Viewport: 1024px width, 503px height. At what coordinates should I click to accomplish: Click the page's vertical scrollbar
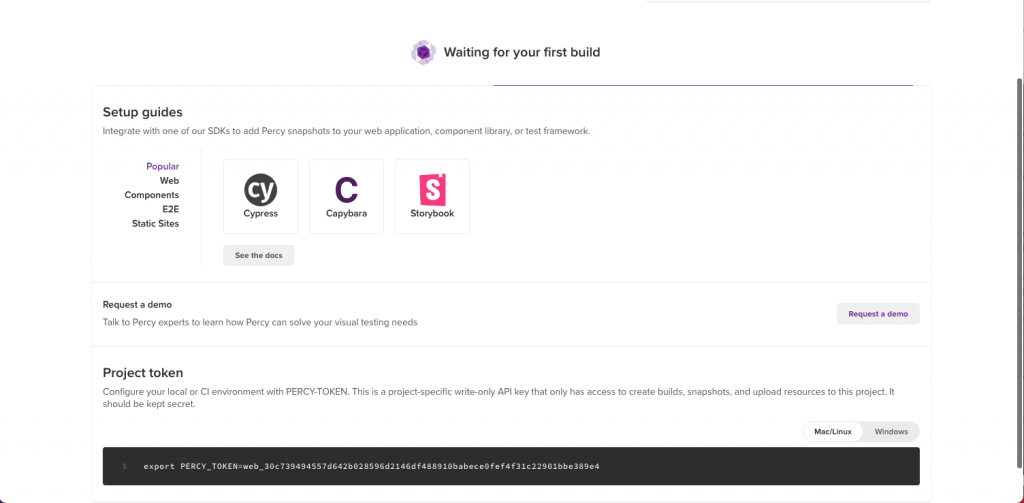(x=1019, y=273)
